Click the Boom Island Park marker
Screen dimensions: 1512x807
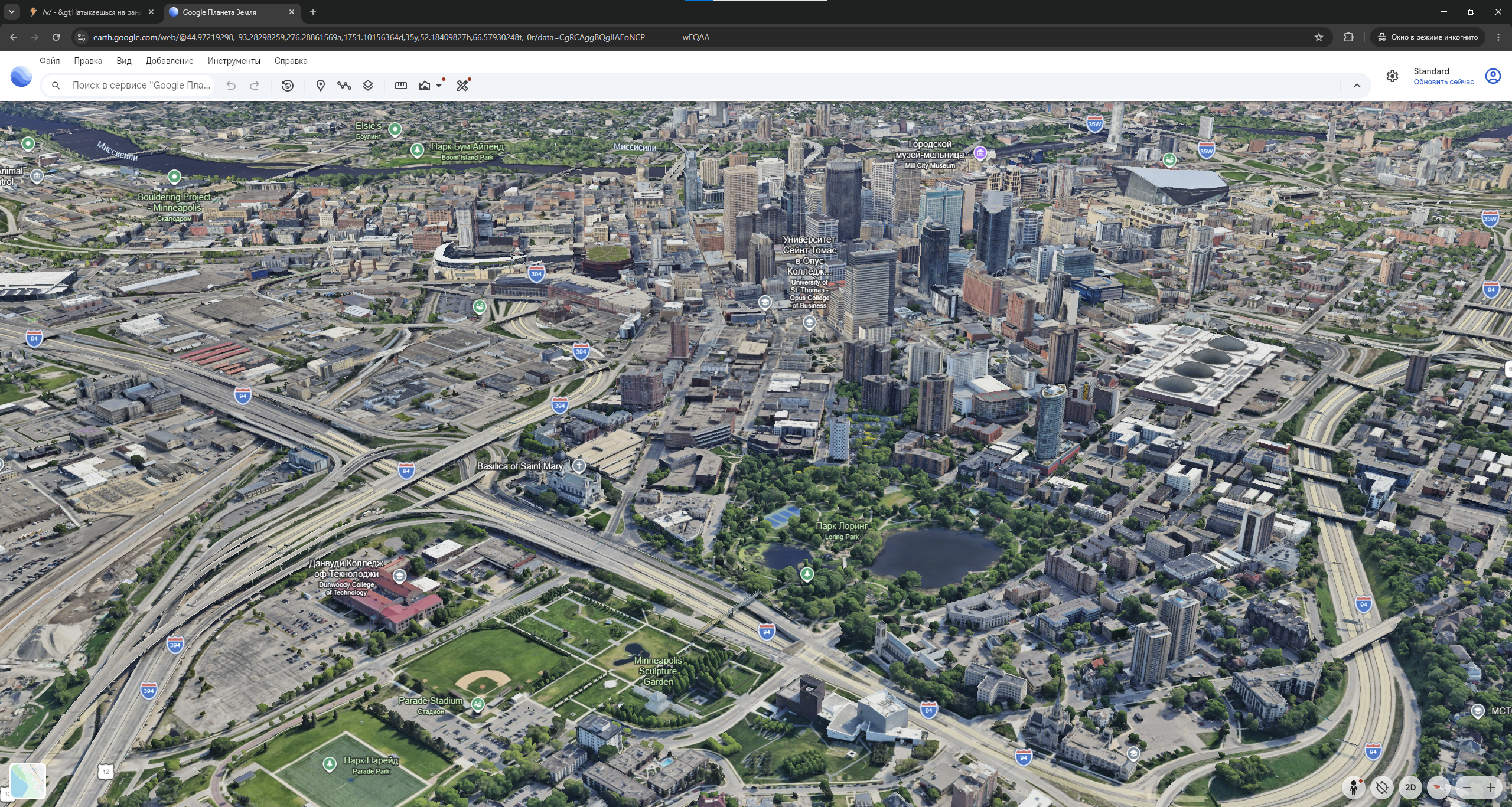click(x=417, y=150)
